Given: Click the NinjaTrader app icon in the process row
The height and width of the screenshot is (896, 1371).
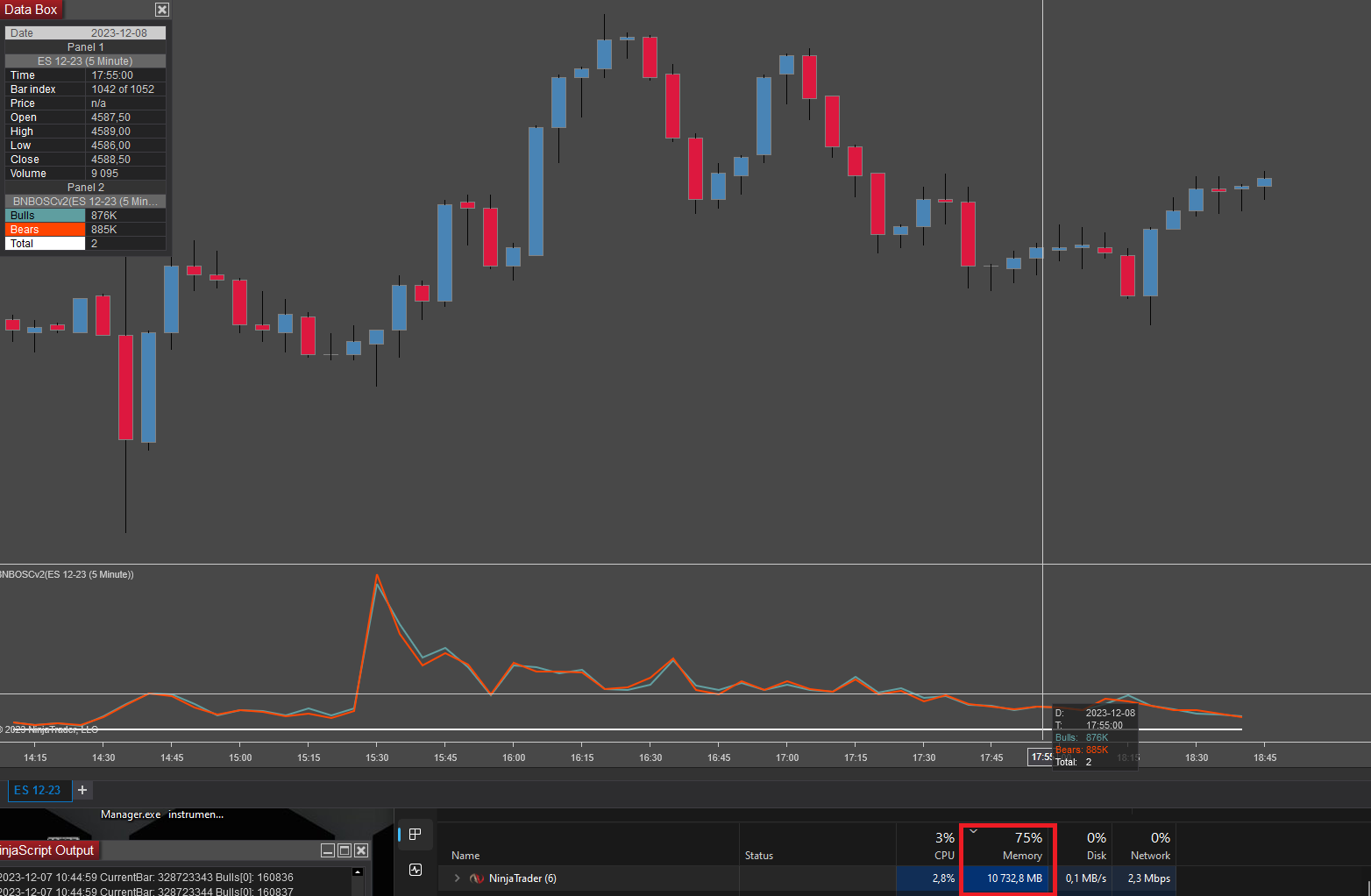Looking at the screenshot, I should click(477, 878).
